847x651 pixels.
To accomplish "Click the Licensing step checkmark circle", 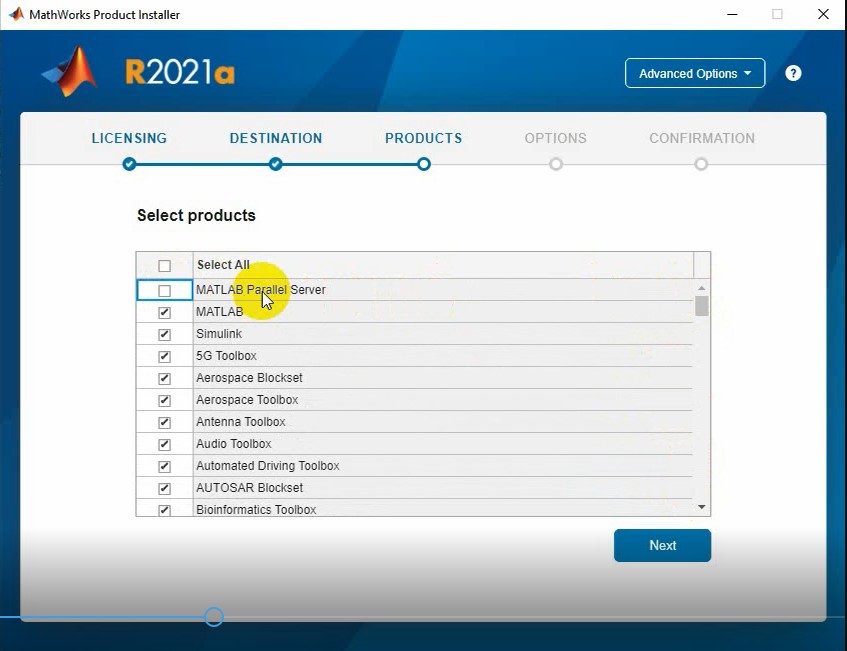I will click(129, 164).
